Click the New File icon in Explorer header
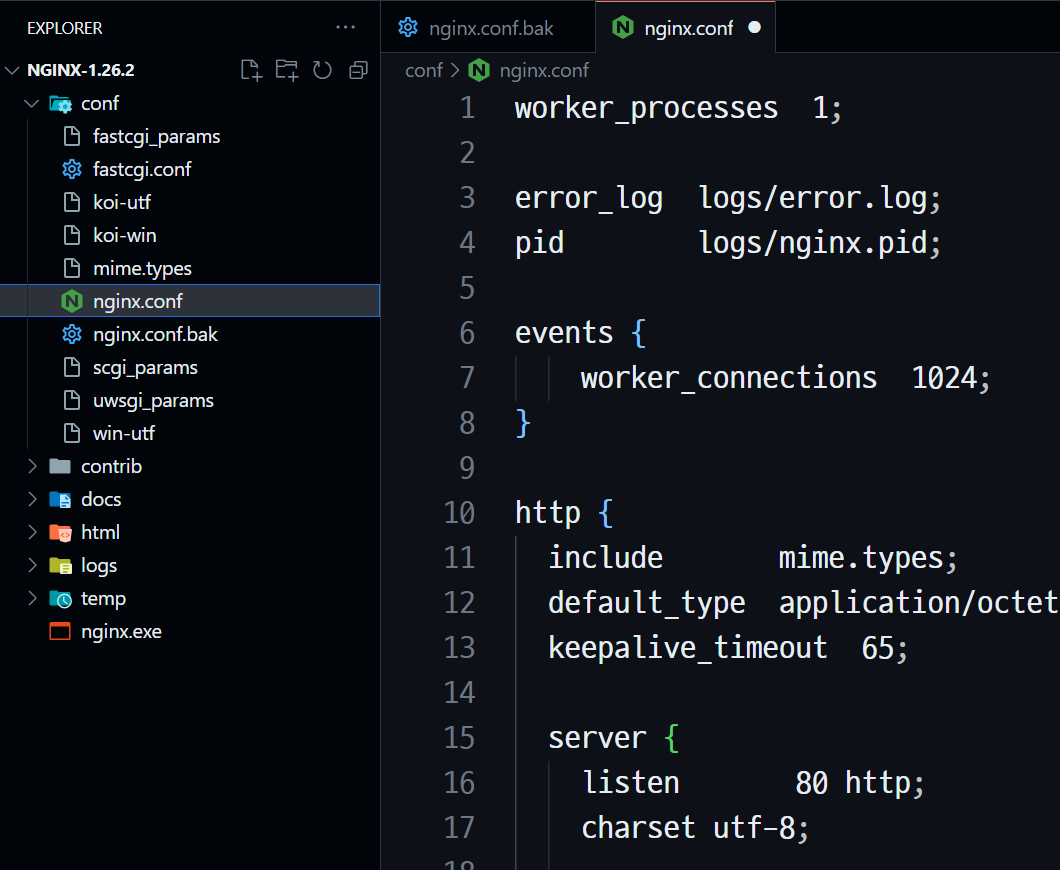 pyautogui.click(x=251, y=70)
